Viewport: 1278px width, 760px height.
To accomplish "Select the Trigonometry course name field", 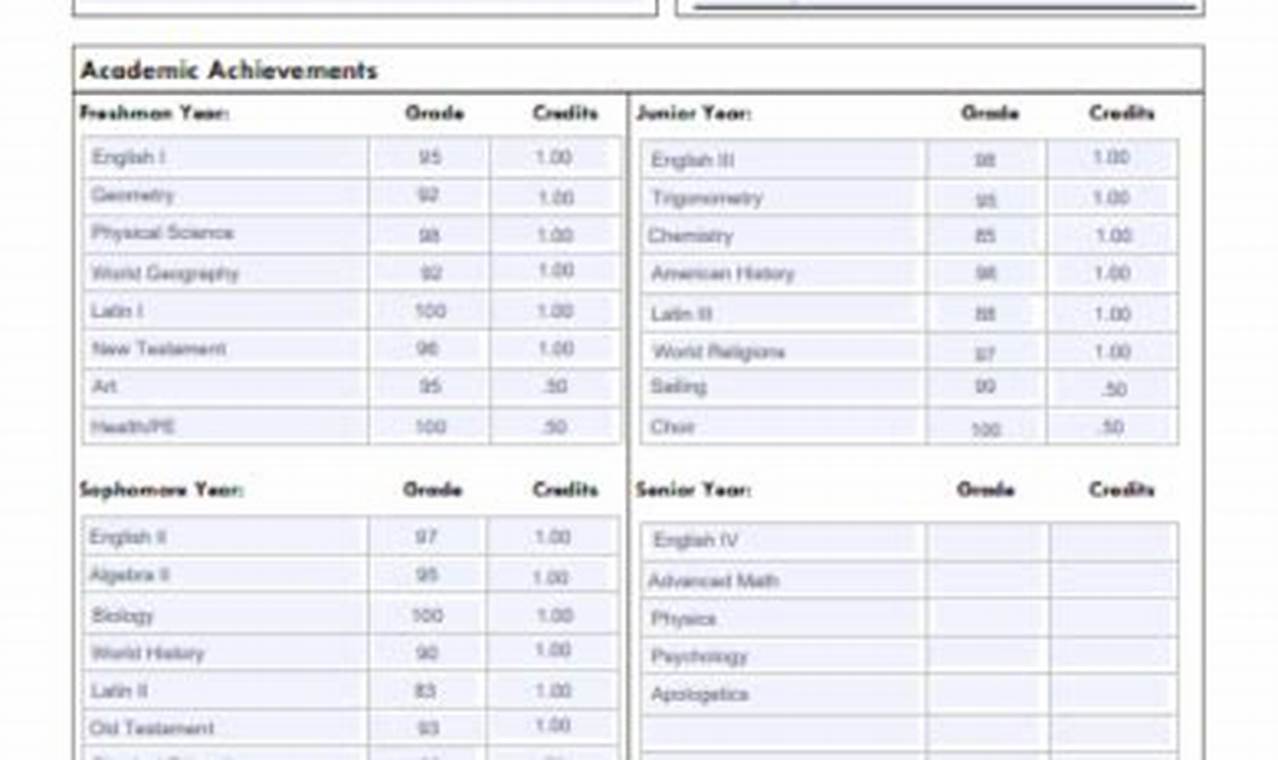I will [x=782, y=198].
